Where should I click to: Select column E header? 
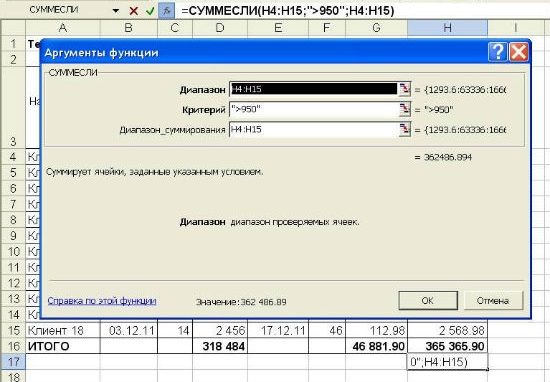(x=278, y=28)
